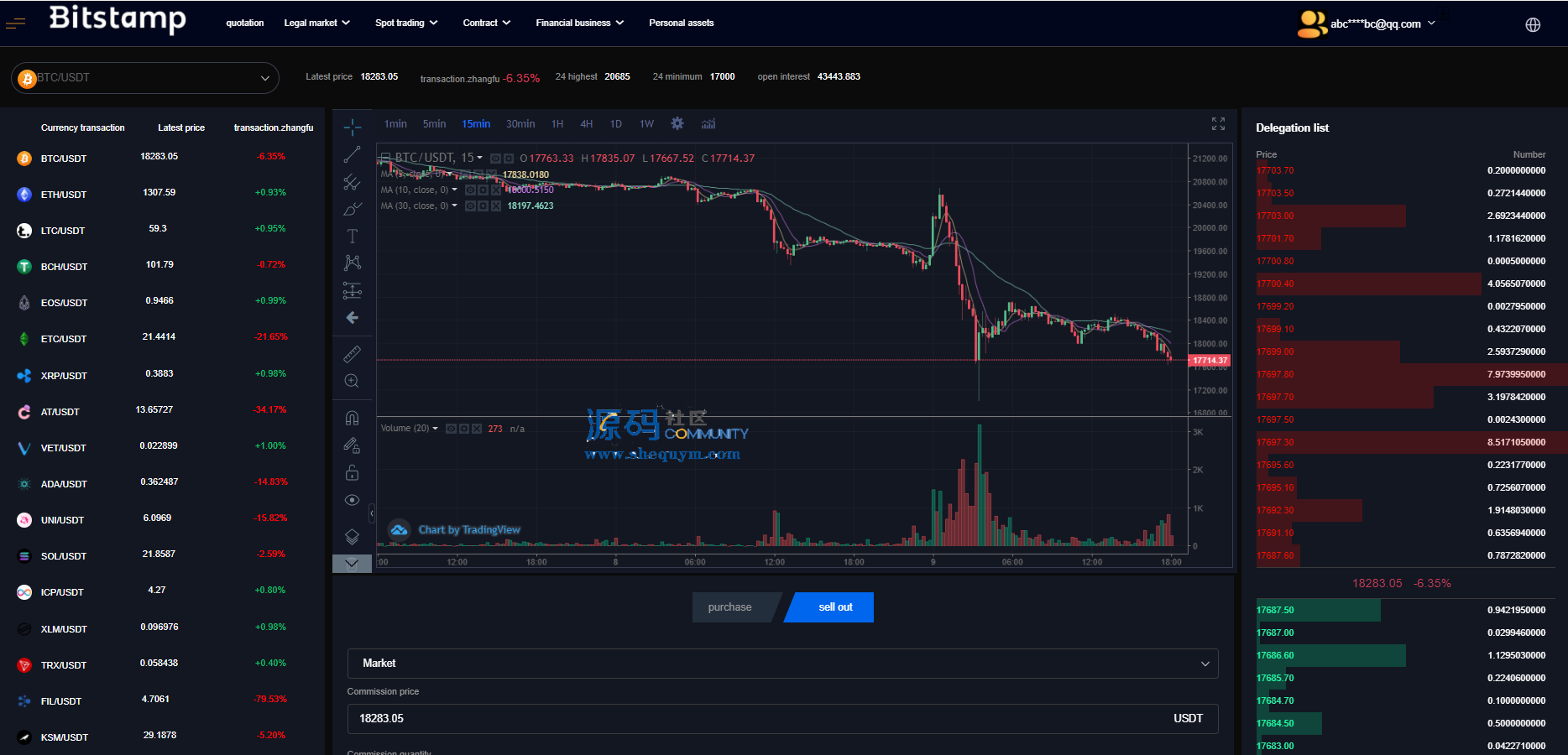
Task: Switch chart to 30min timeframe
Action: point(520,124)
